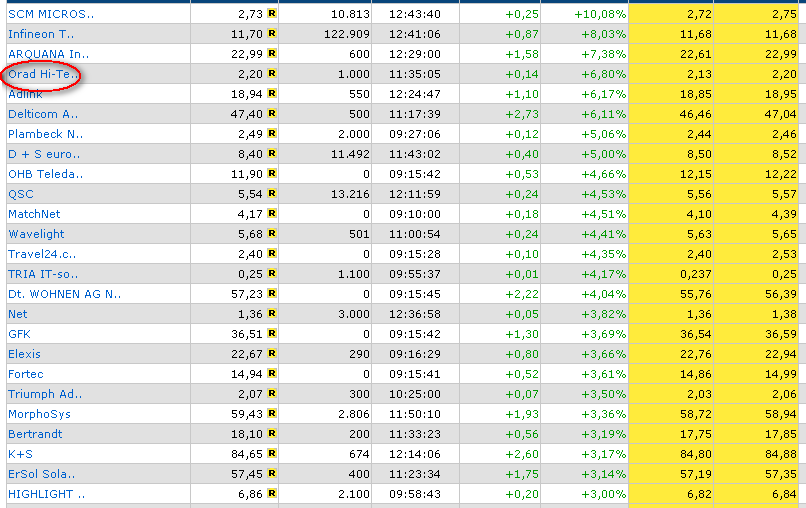The height and width of the screenshot is (508, 806).
Task: Click the R icon in the Net row
Action: (x=272, y=314)
